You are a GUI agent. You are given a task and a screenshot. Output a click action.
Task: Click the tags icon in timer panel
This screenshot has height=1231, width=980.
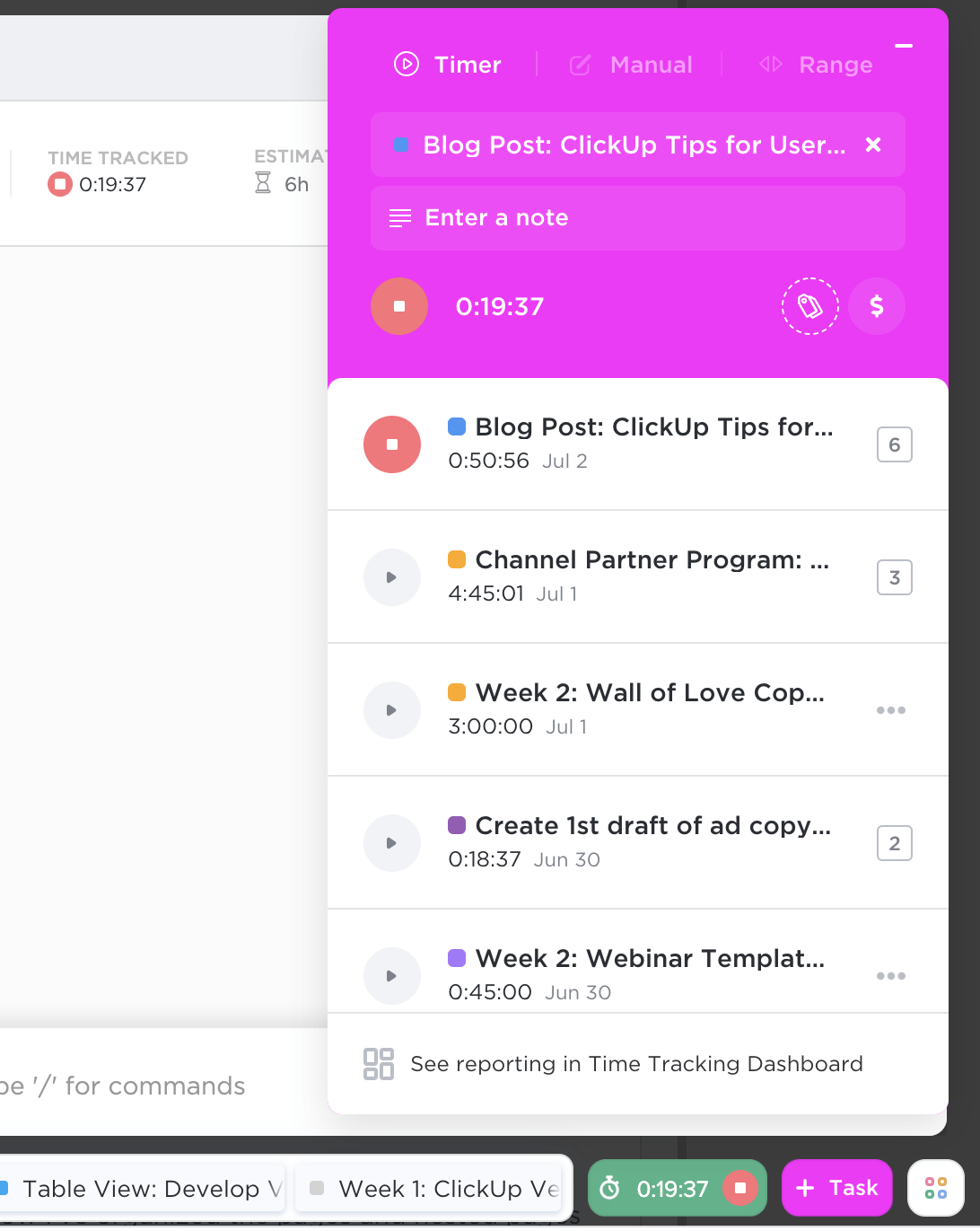809,307
